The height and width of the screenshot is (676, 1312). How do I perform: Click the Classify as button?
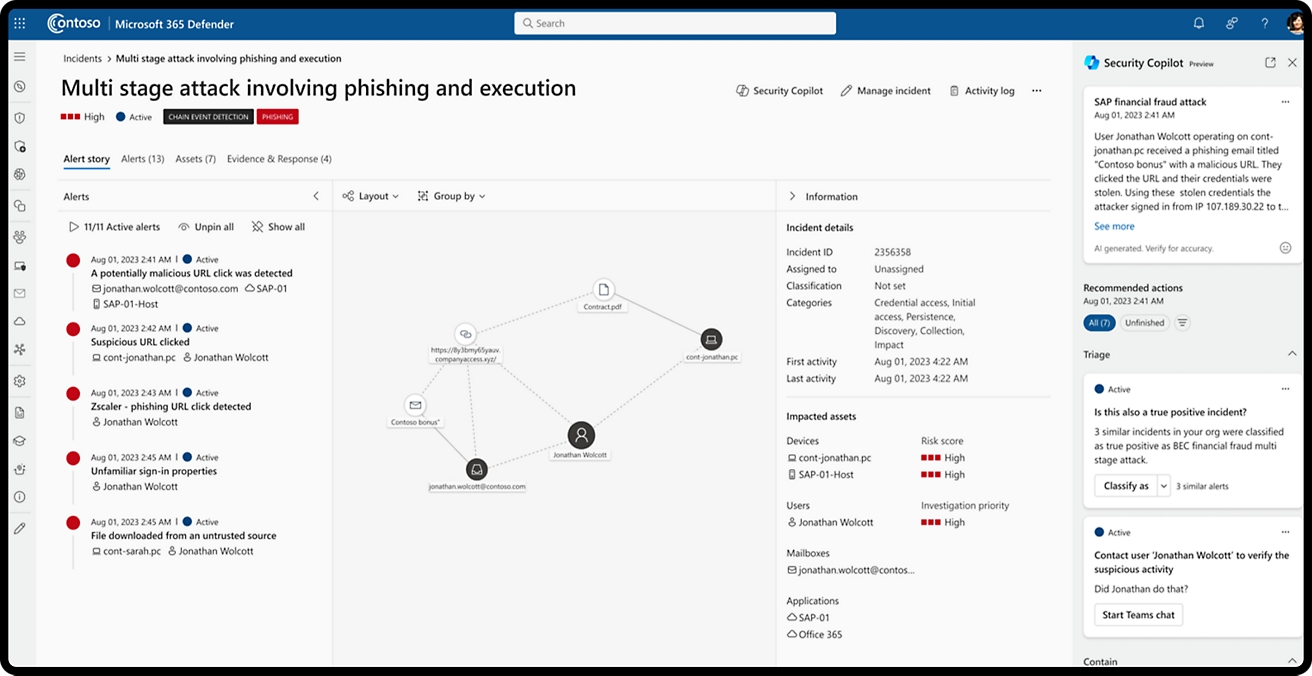pos(1125,486)
